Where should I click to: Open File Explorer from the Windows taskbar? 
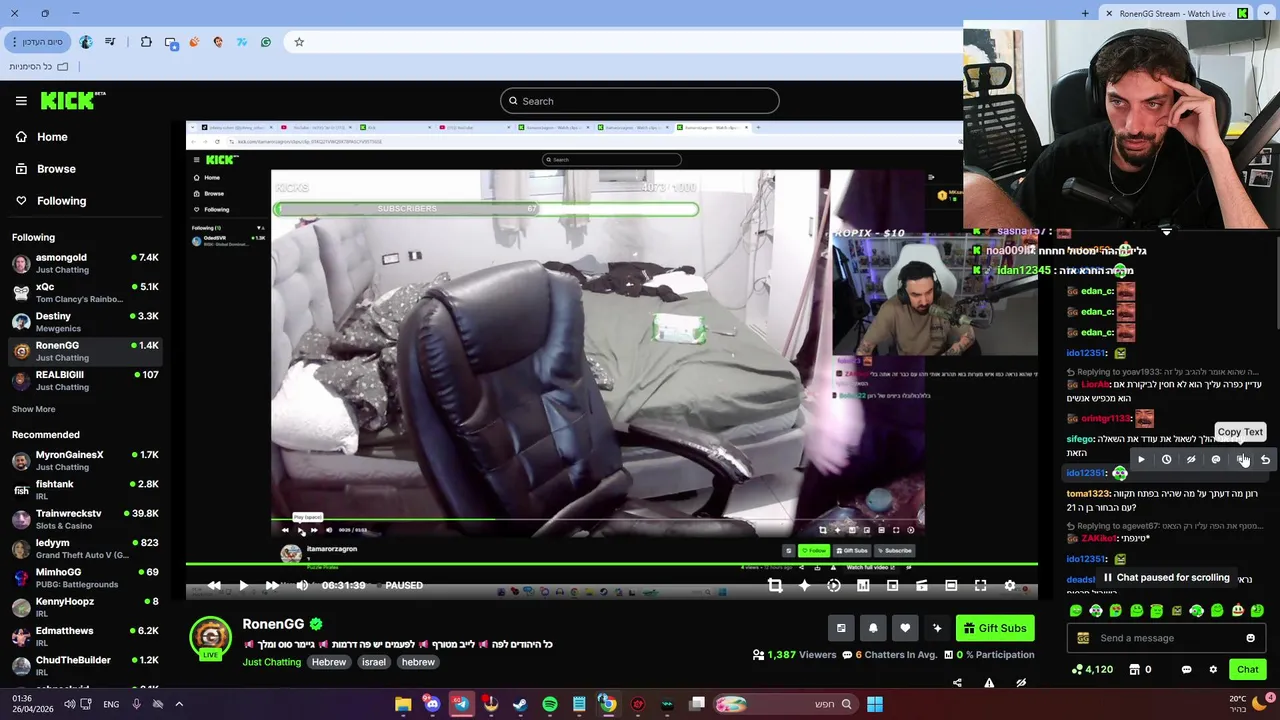pyautogui.click(x=403, y=704)
